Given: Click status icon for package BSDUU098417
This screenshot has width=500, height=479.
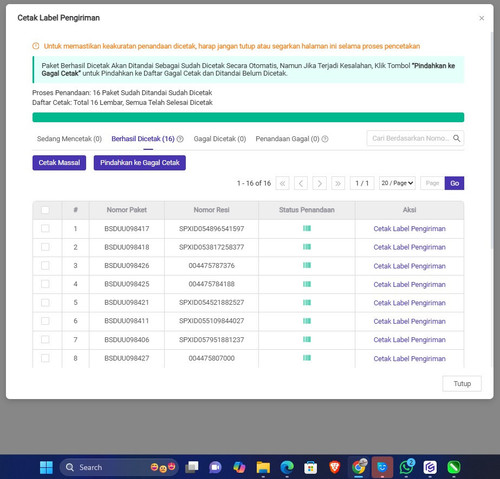Looking at the screenshot, I should [307, 228].
